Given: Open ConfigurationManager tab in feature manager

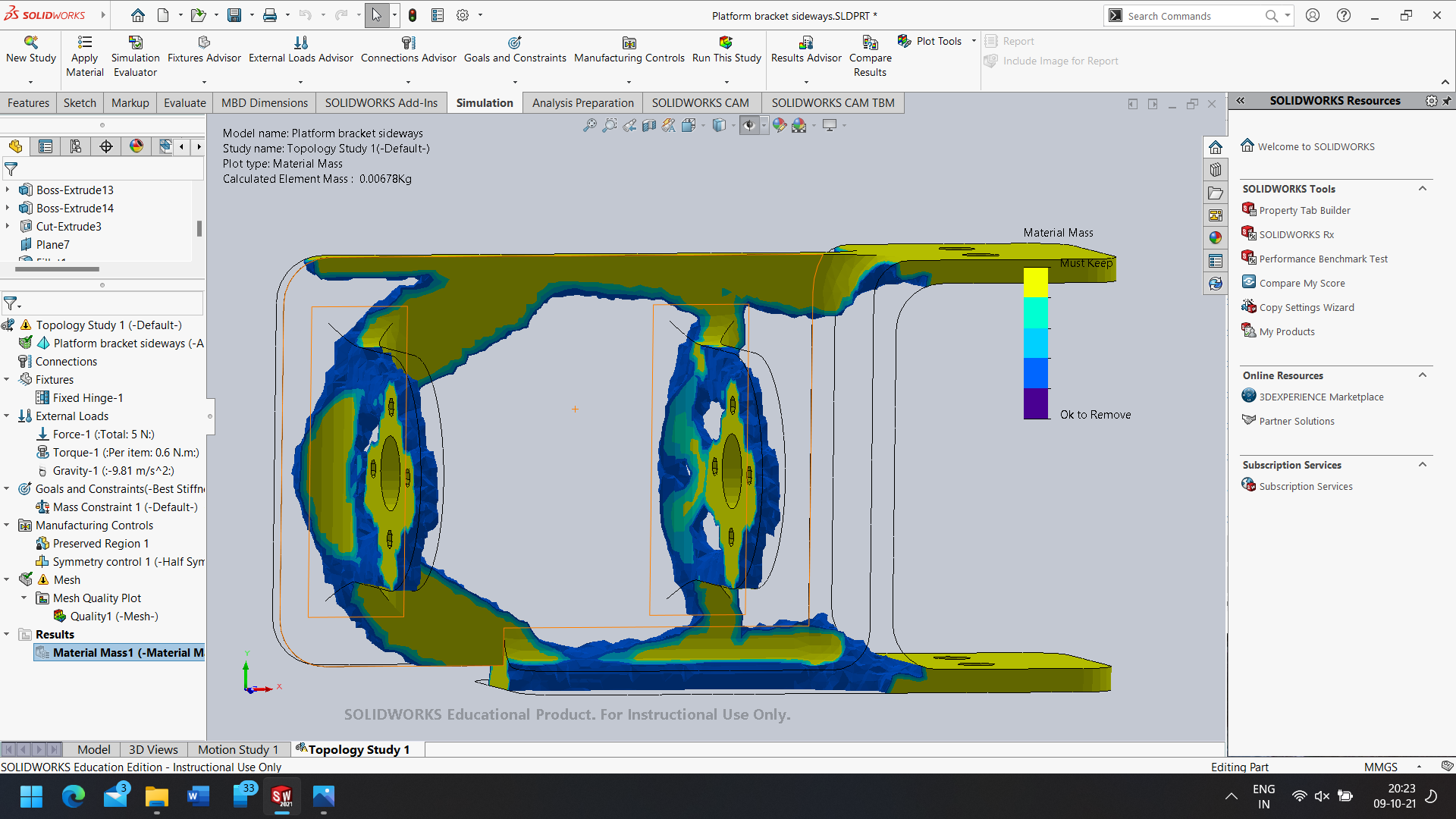Looking at the screenshot, I should (76, 146).
